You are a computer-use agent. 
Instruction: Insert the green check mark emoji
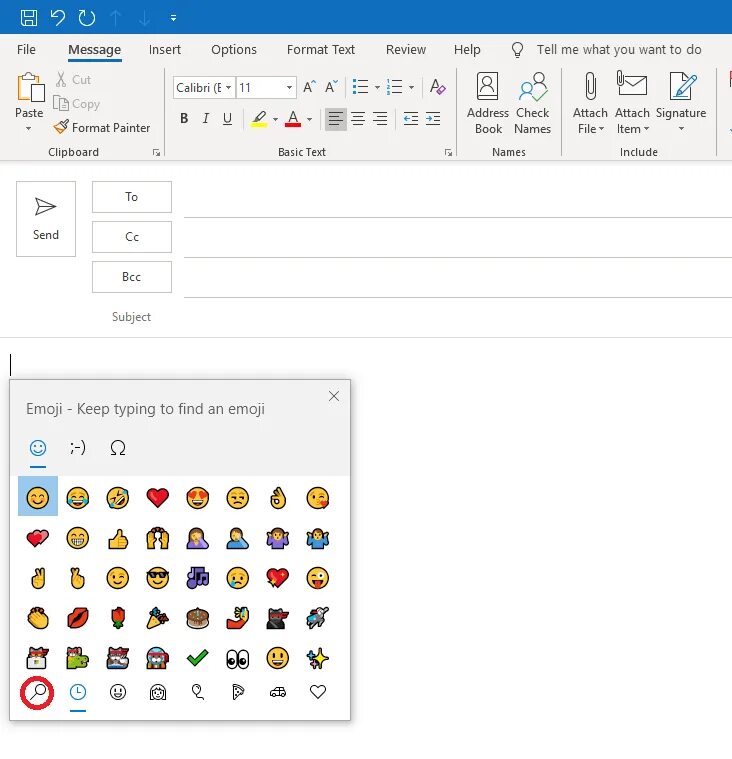198,658
